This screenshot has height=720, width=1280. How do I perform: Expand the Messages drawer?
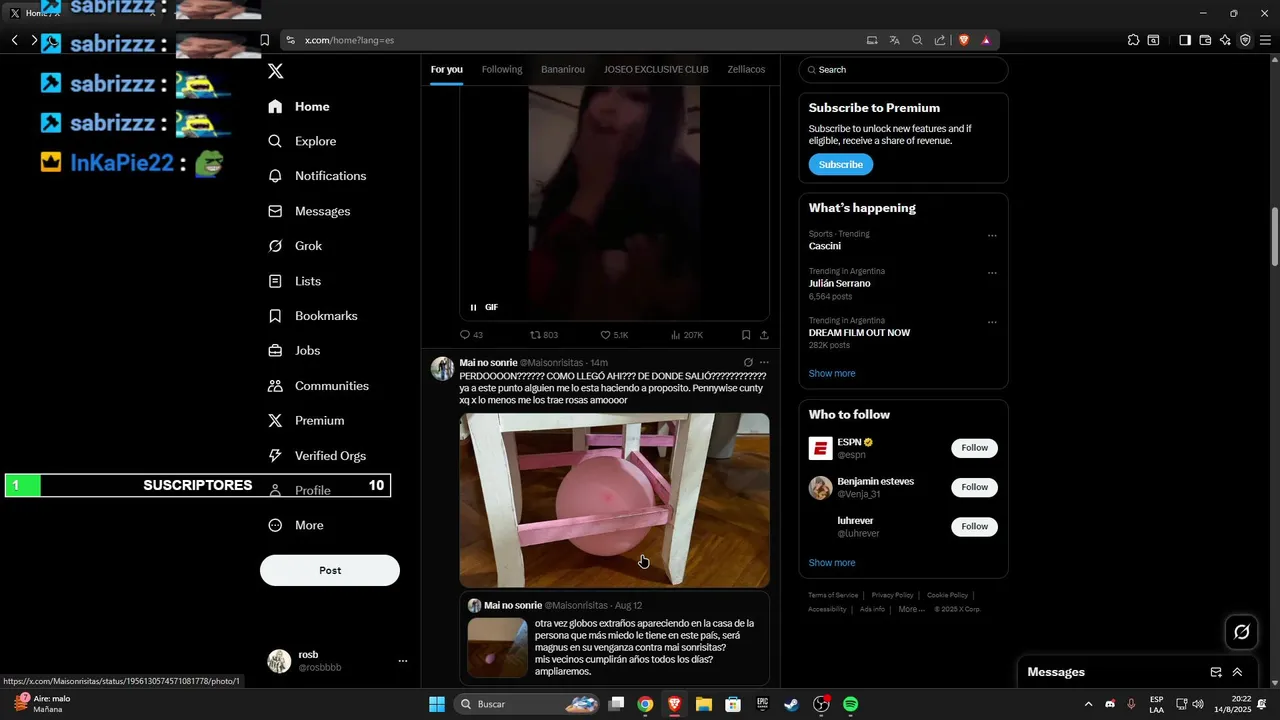[x=1237, y=672]
